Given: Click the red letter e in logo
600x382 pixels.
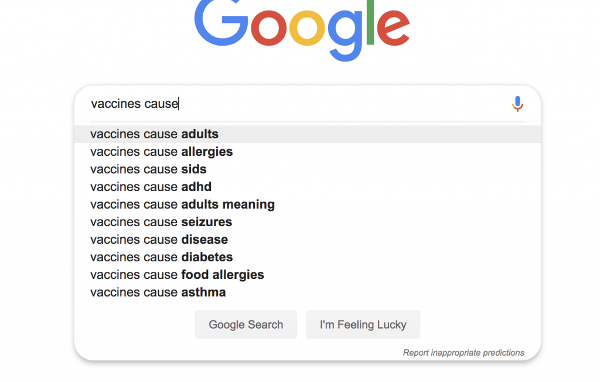Looking at the screenshot, I should coord(393,28).
